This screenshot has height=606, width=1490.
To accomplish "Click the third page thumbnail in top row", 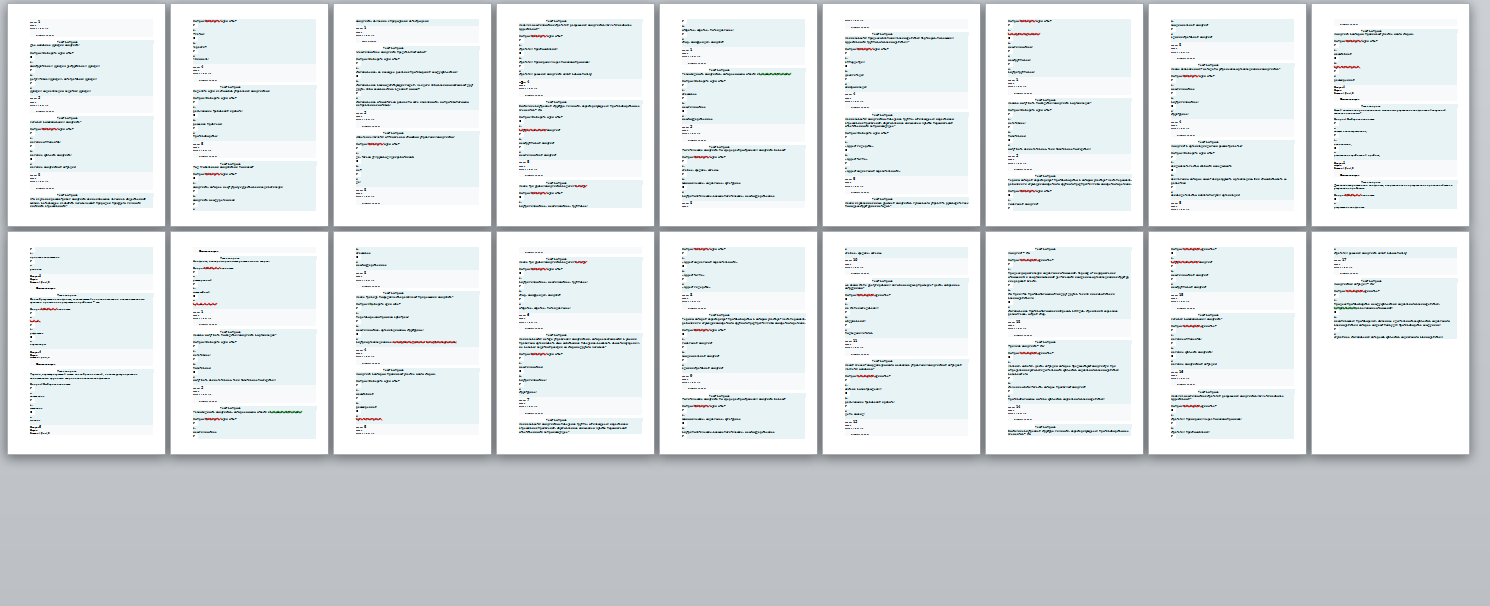I will pyautogui.click(x=412, y=115).
